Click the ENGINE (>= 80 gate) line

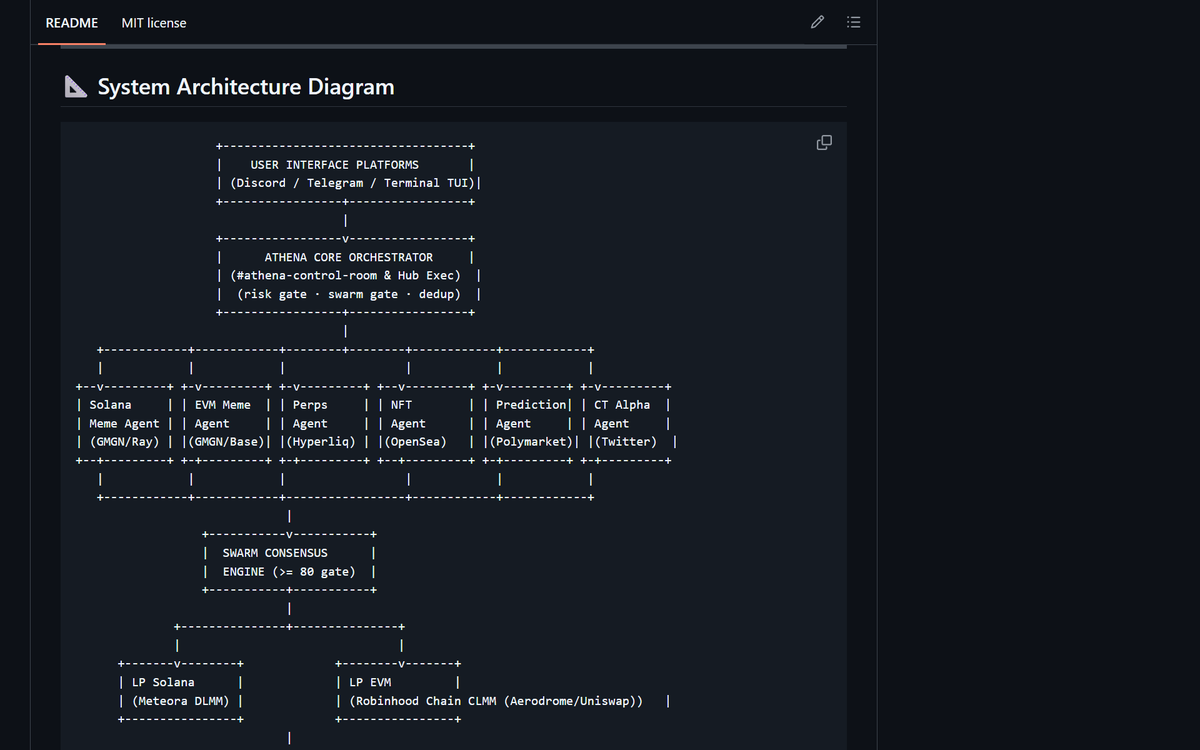[x=289, y=572]
